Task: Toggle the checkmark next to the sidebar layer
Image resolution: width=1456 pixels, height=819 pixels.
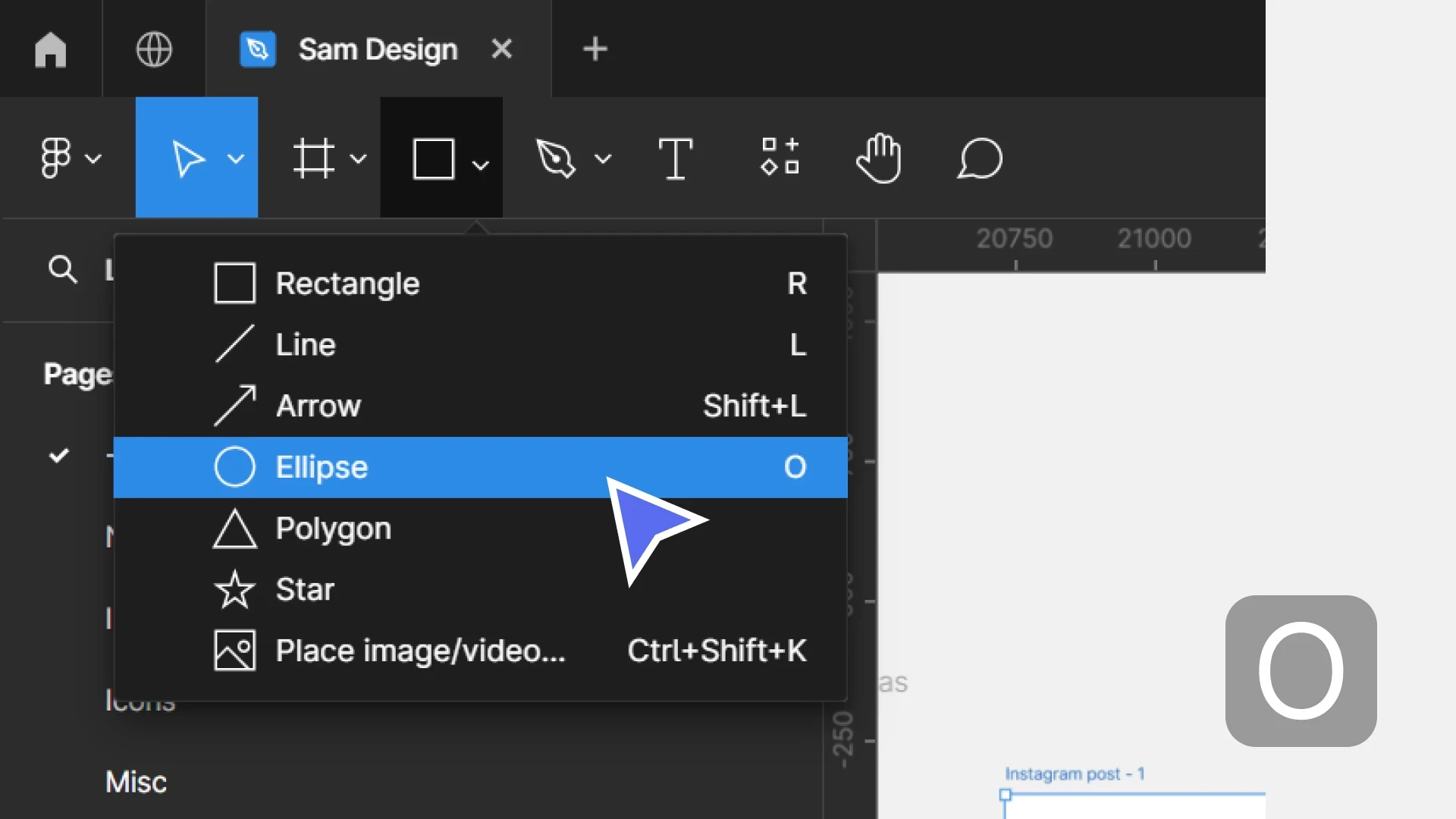Action: click(59, 456)
